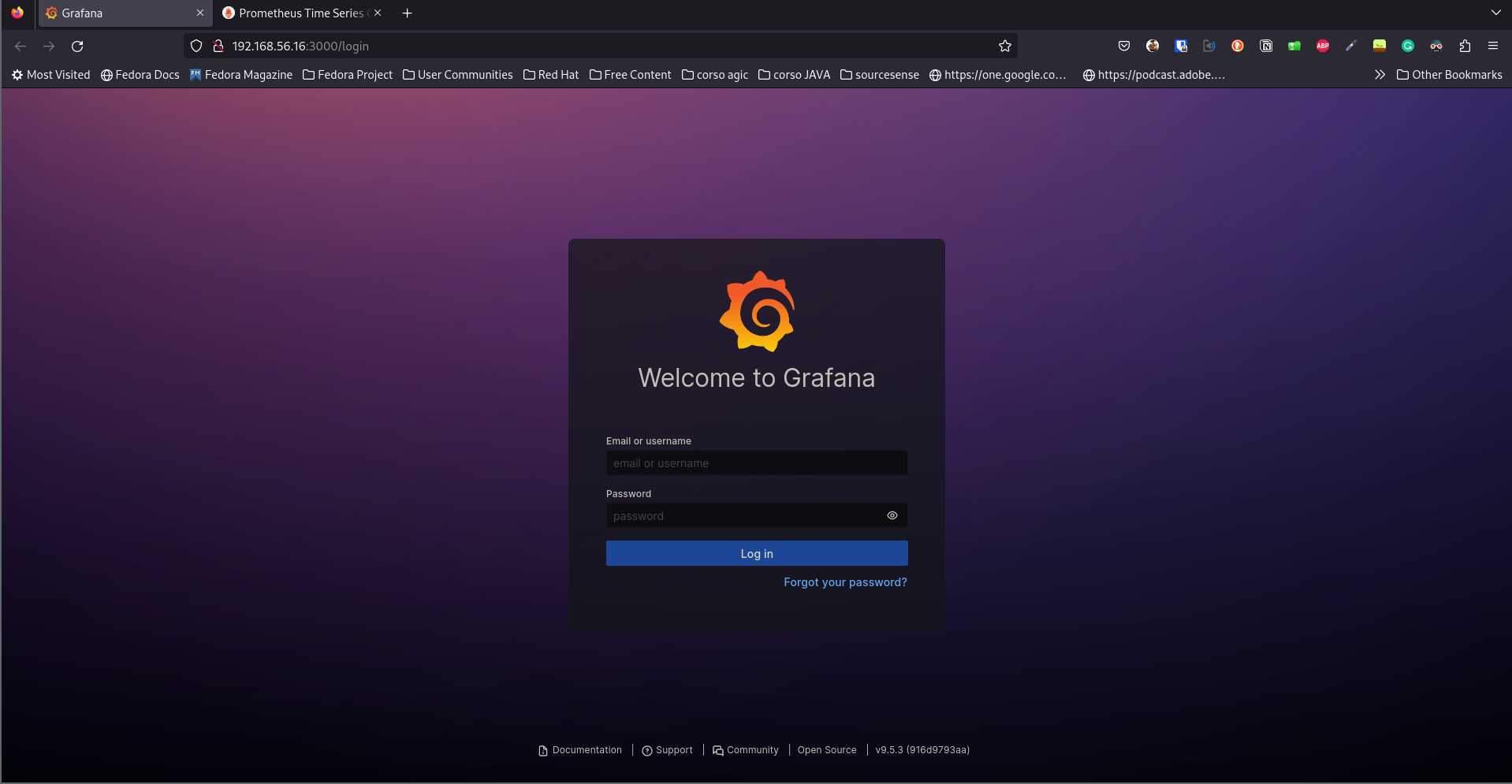Bookmark this page with the star
This screenshot has width=1512, height=784.
coord(1005,46)
